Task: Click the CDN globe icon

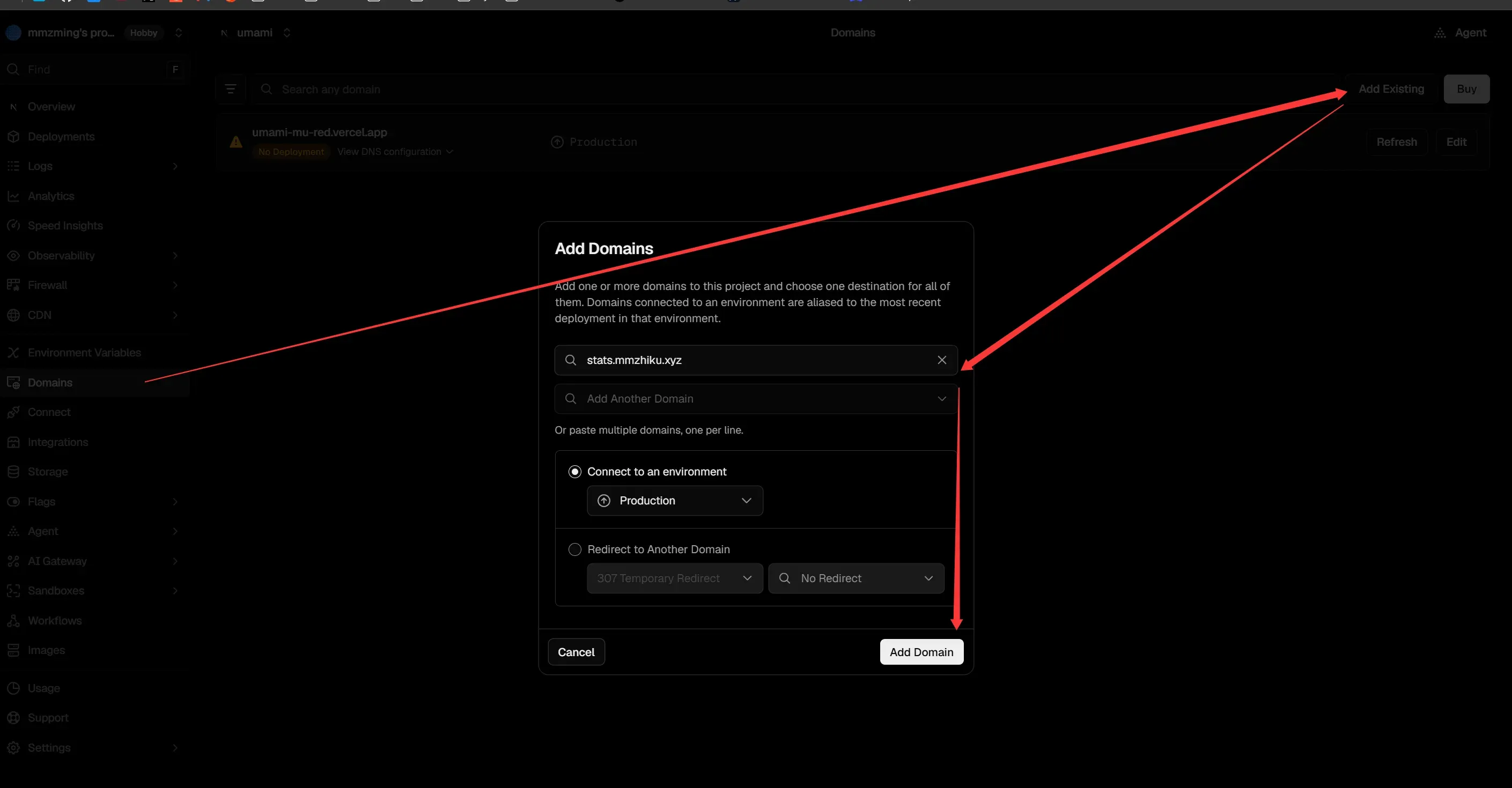Action: (13, 315)
